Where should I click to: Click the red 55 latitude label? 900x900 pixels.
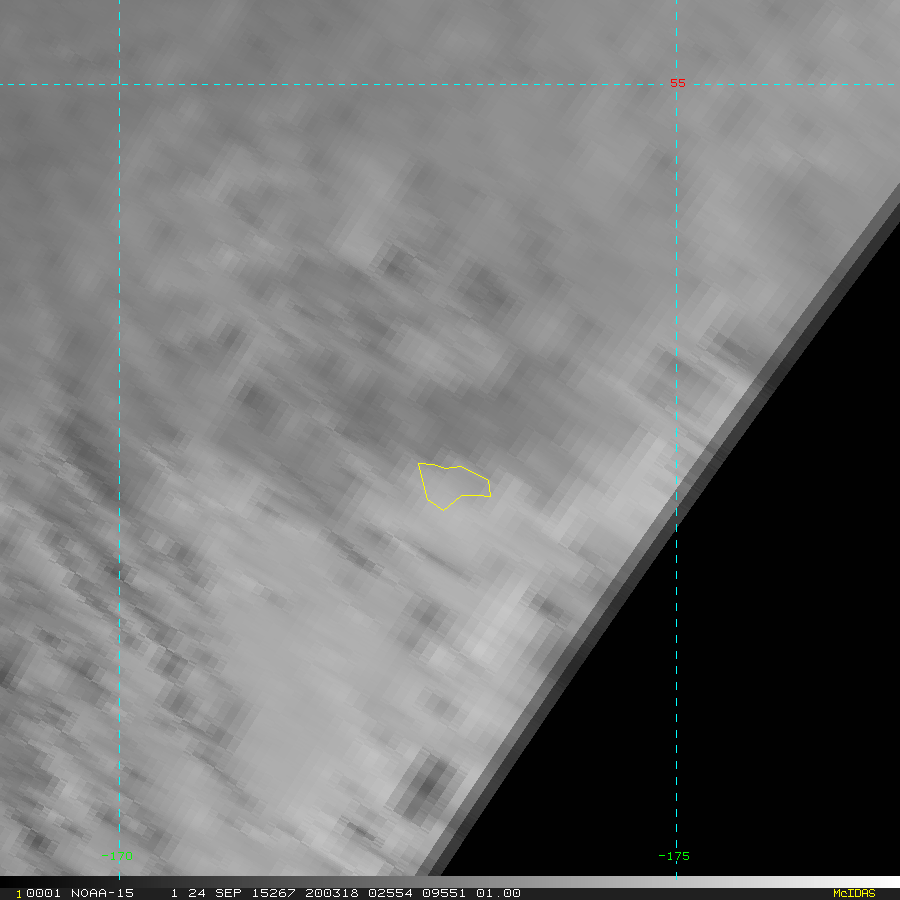pos(678,83)
